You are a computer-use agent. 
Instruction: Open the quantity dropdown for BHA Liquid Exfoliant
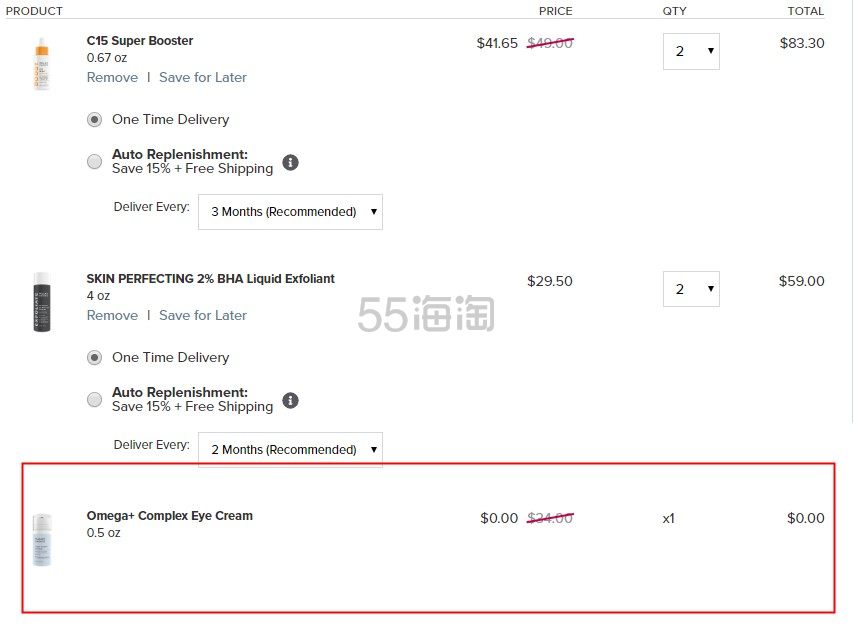click(691, 289)
